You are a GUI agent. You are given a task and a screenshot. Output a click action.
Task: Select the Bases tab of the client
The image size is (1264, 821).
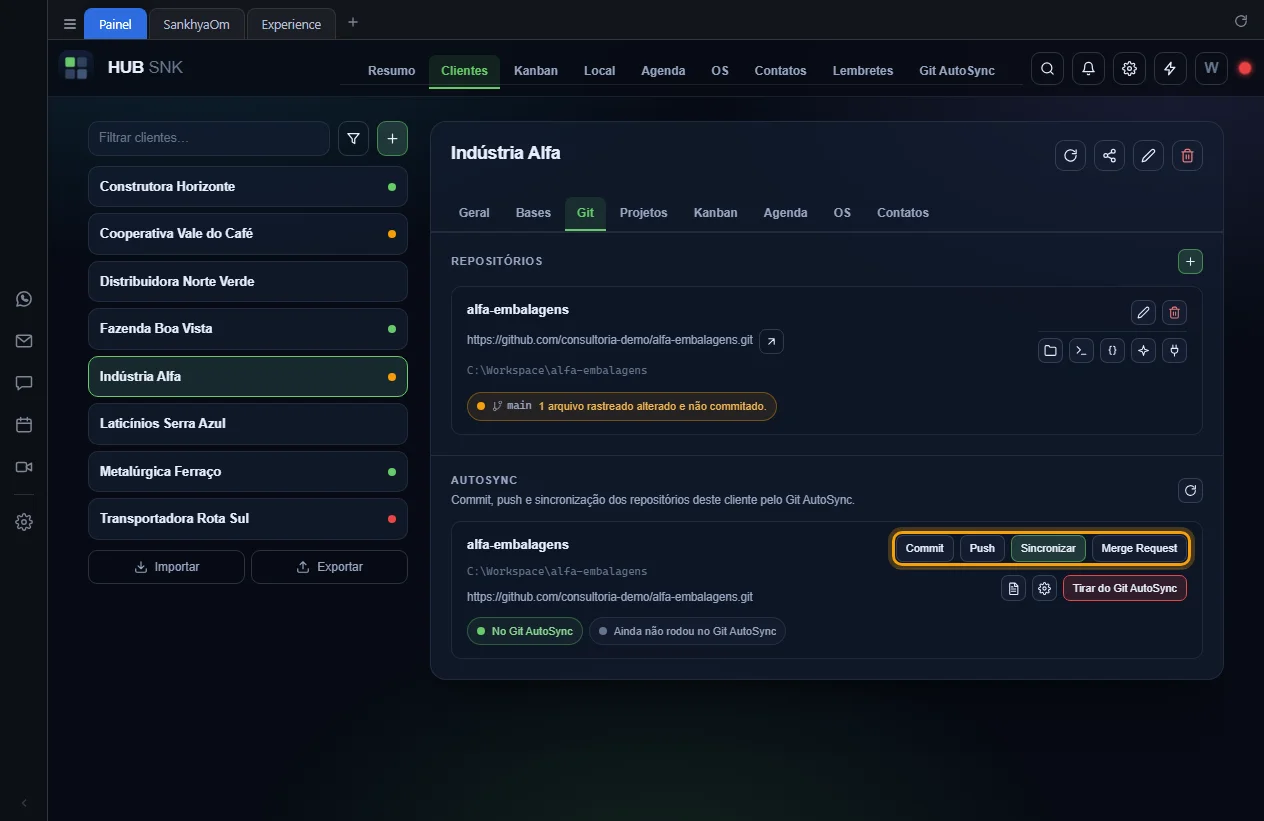click(533, 213)
